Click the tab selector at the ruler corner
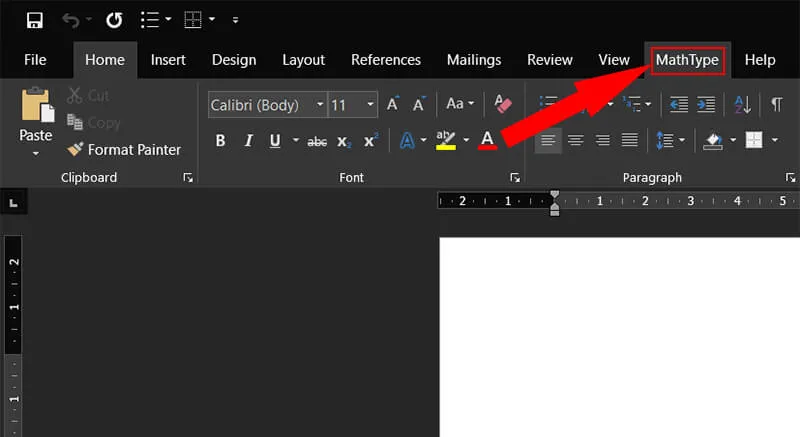Image resolution: width=800 pixels, height=437 pixels. [14, 203]
